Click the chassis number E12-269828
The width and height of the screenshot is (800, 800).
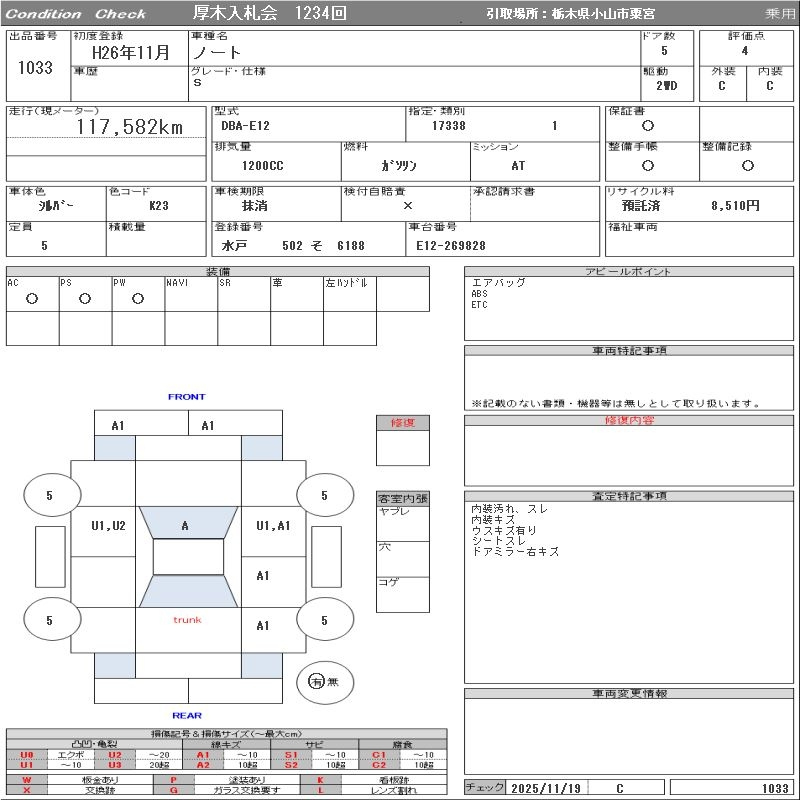451,245
